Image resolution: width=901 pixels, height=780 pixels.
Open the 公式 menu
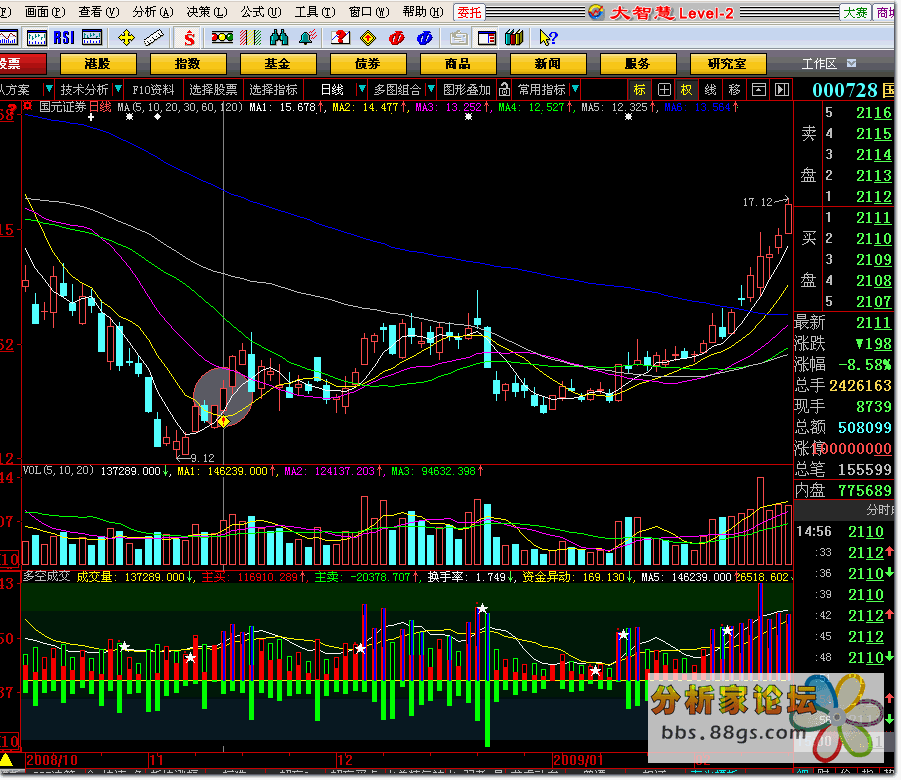coord(261,12)
